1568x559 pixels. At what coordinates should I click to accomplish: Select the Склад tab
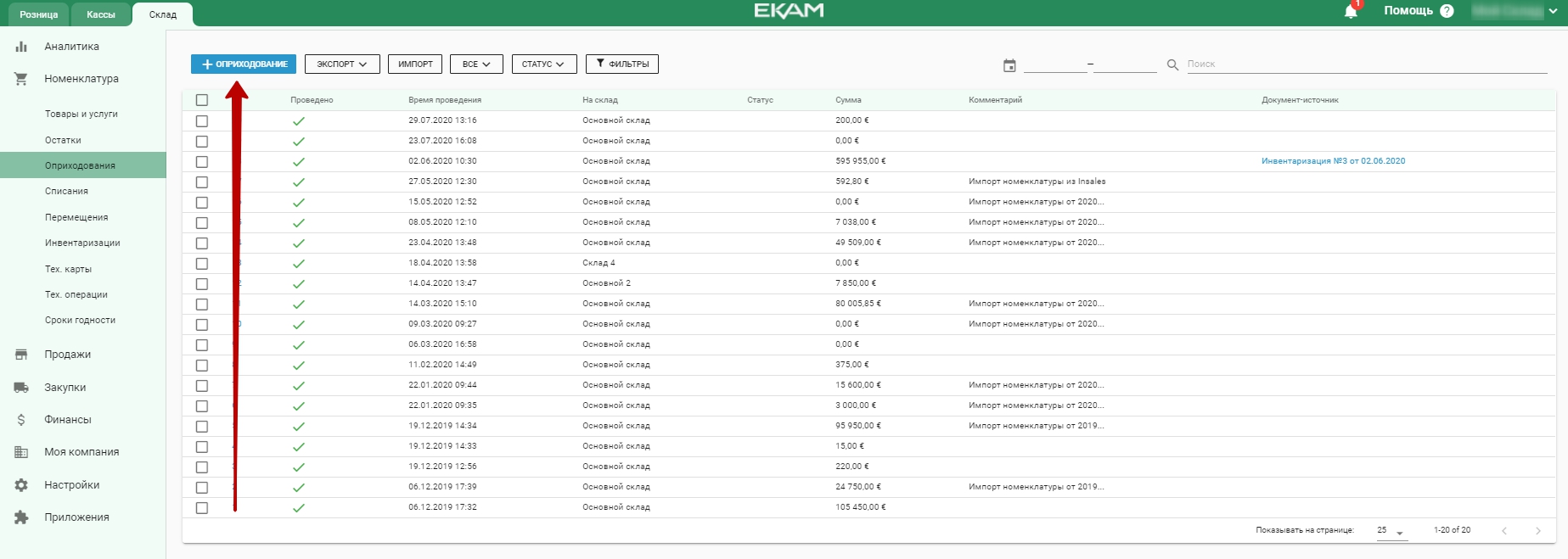pyautogui.click(x=163, y=14)
